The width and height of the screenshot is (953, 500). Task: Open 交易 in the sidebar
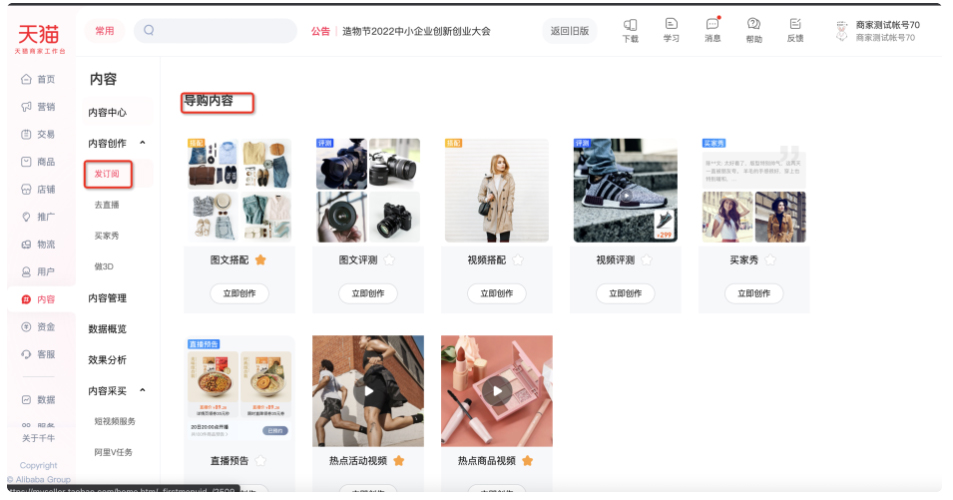tap(38, 134)
